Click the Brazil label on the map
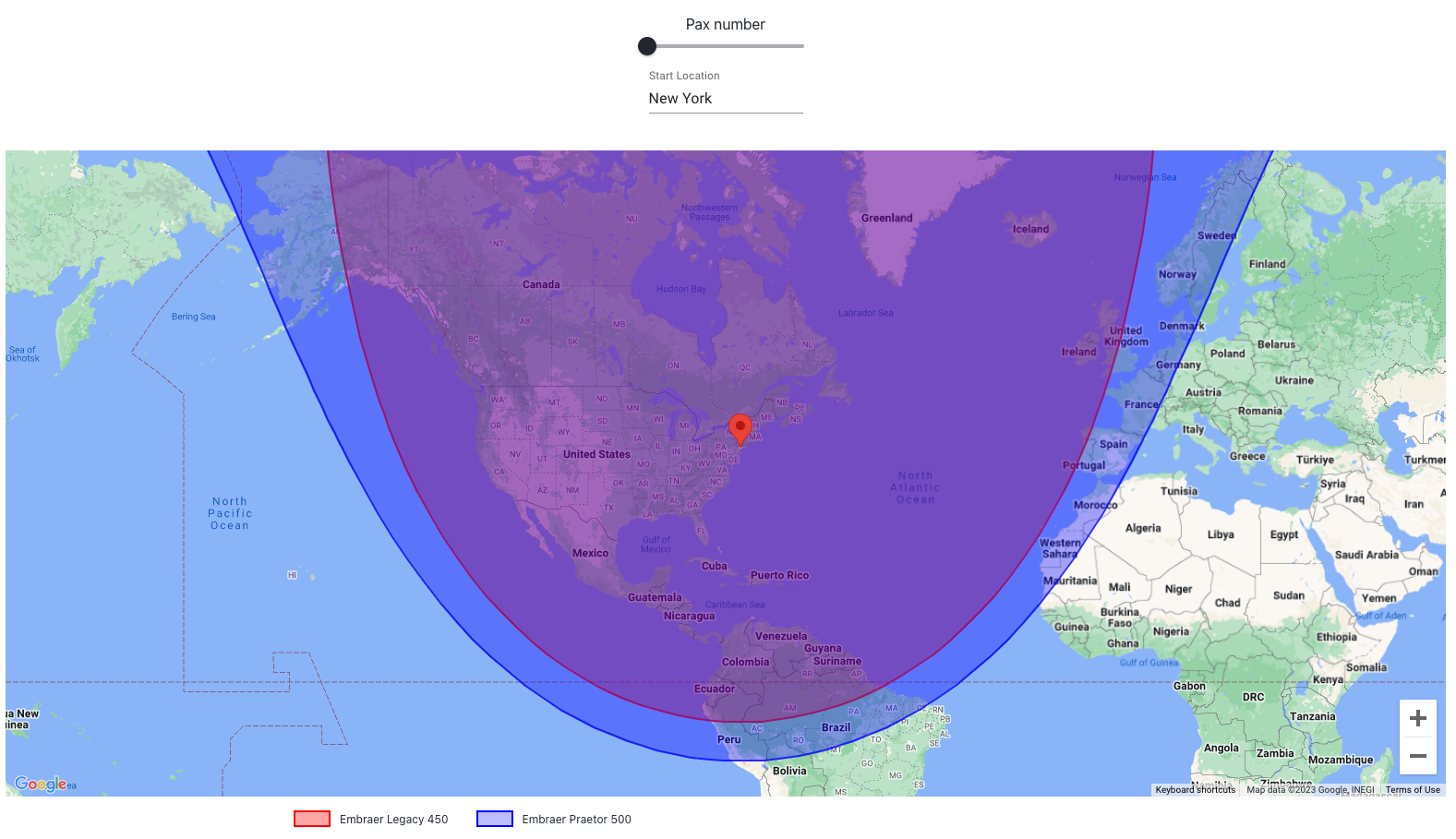 coord(836,728)
